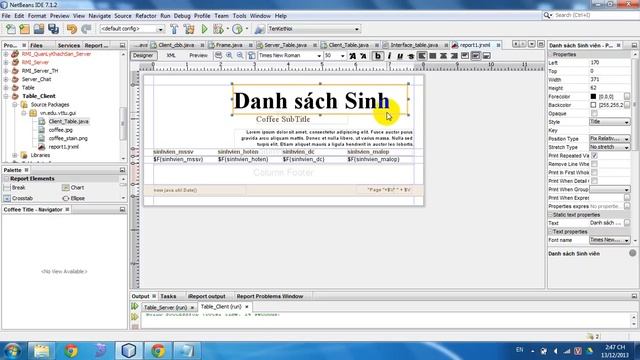Open the Refactor menu
The width and height of the screenshot is (640, 360).
pos(146,16)
